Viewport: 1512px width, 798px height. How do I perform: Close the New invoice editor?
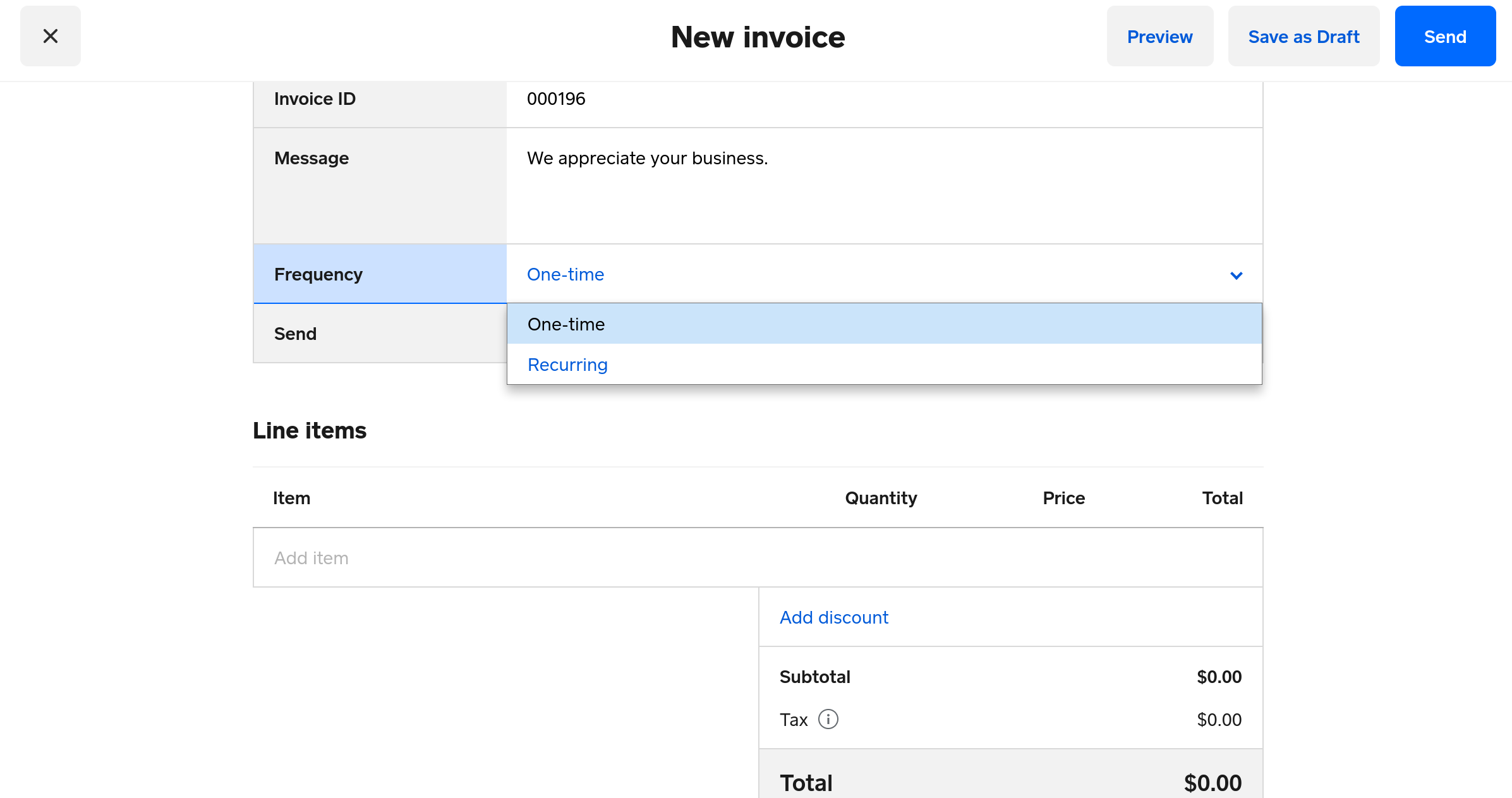pos(50,36)
